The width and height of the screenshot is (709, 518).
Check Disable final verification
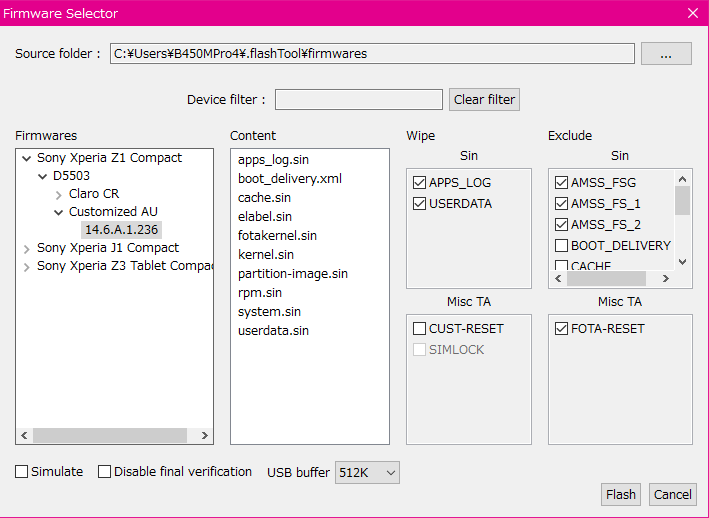coord(104,471)
